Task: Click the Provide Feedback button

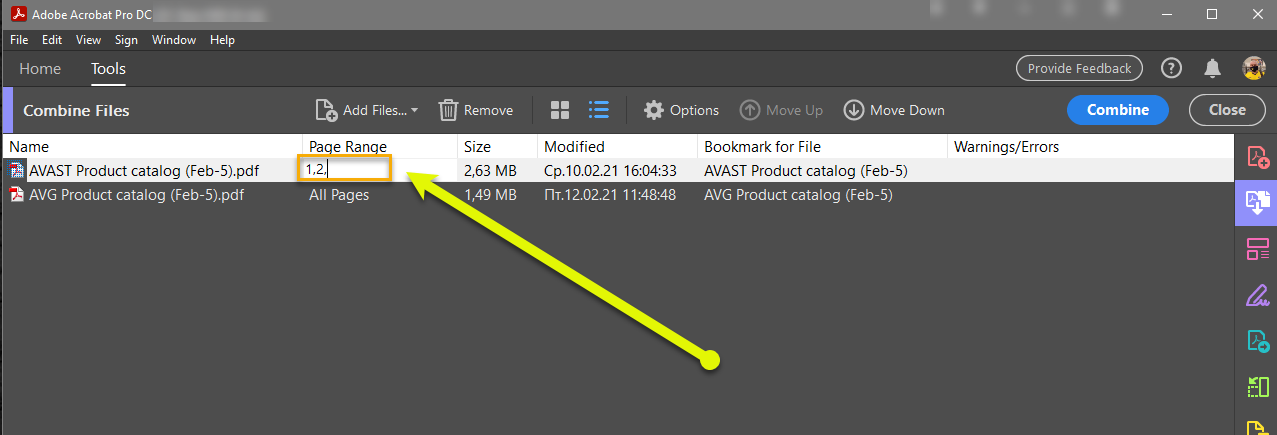Action: pyautogui.click(x=1079, y=68)
